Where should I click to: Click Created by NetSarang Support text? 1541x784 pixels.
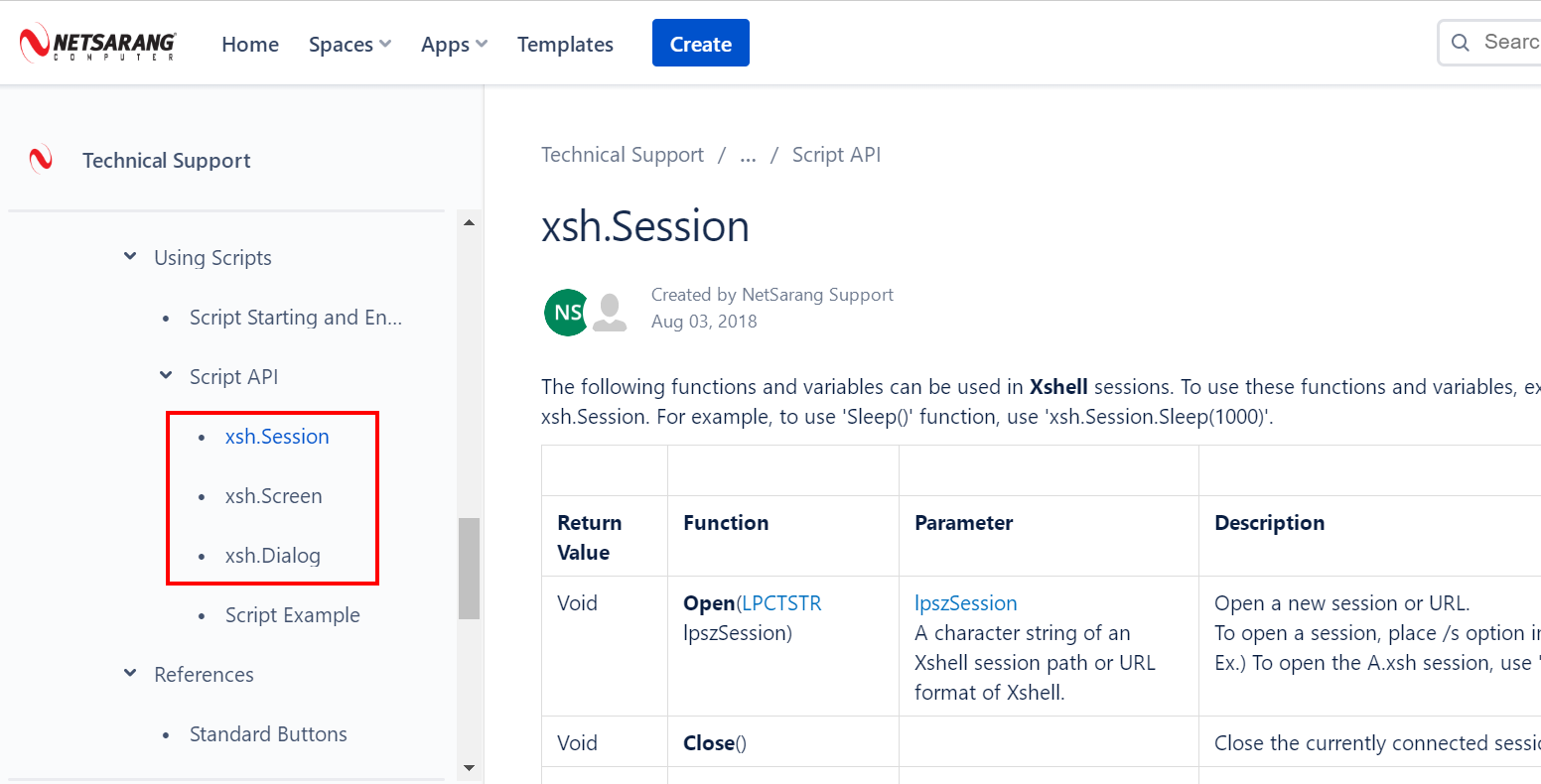[772, 295]
